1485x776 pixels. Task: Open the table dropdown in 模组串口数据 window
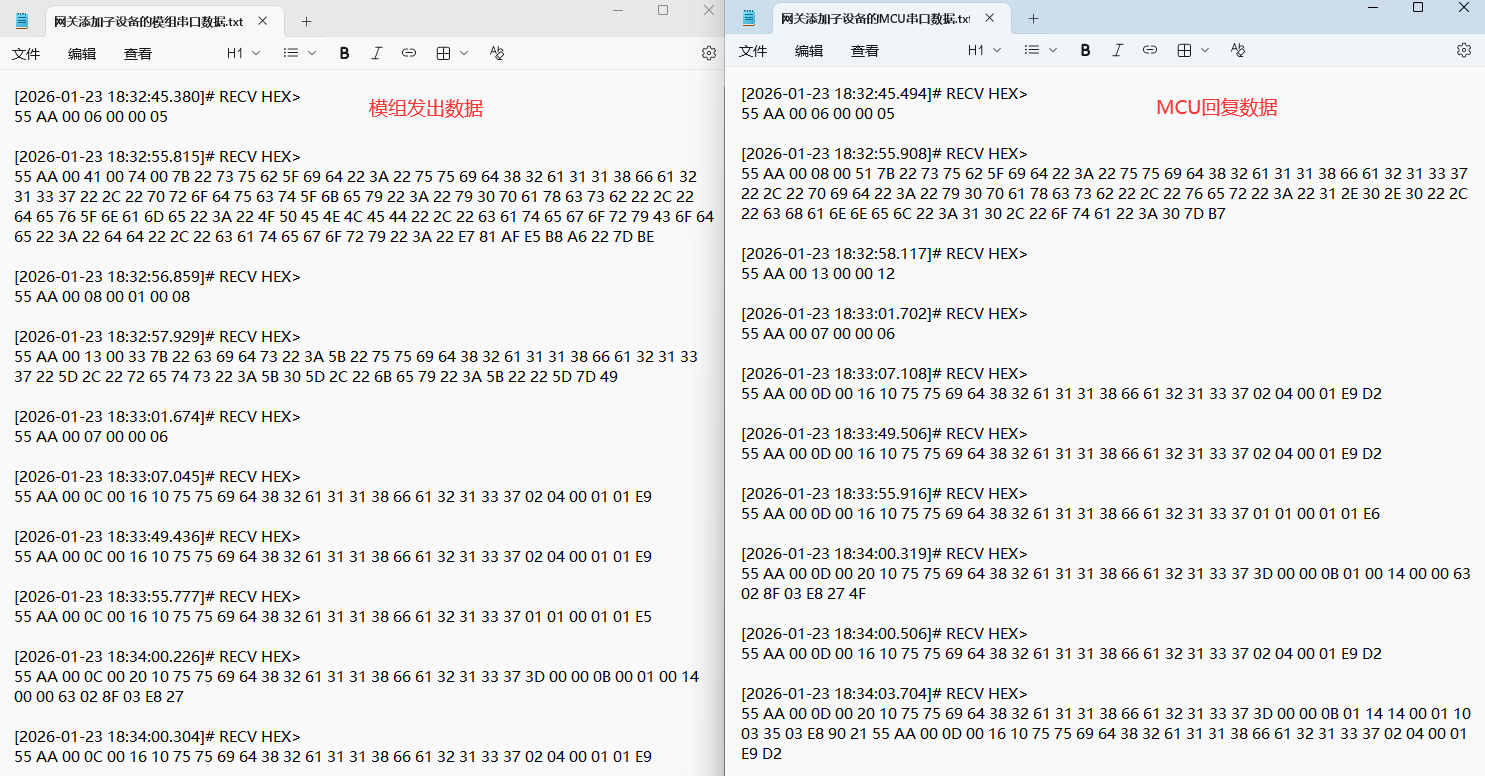(x=452, y=53)
